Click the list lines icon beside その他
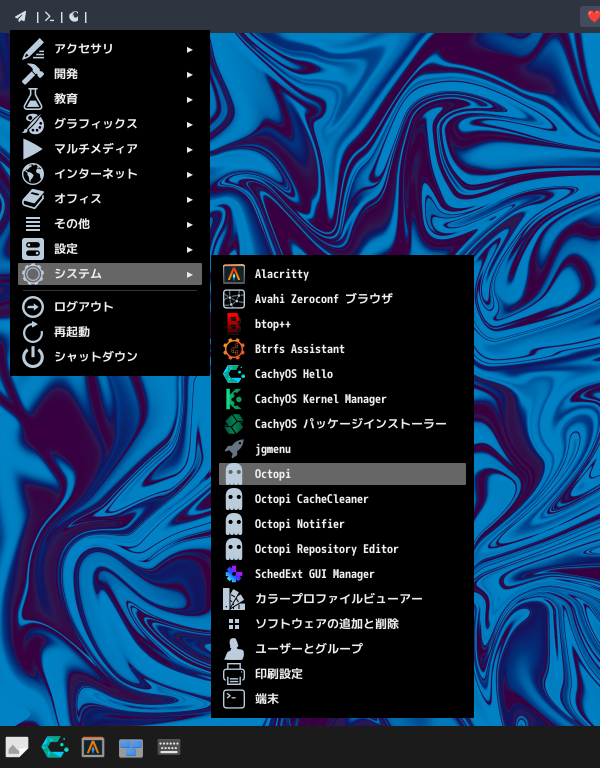The width and height of the screenshot is (600, 768). pyautogui.click(x=33, y=224)
